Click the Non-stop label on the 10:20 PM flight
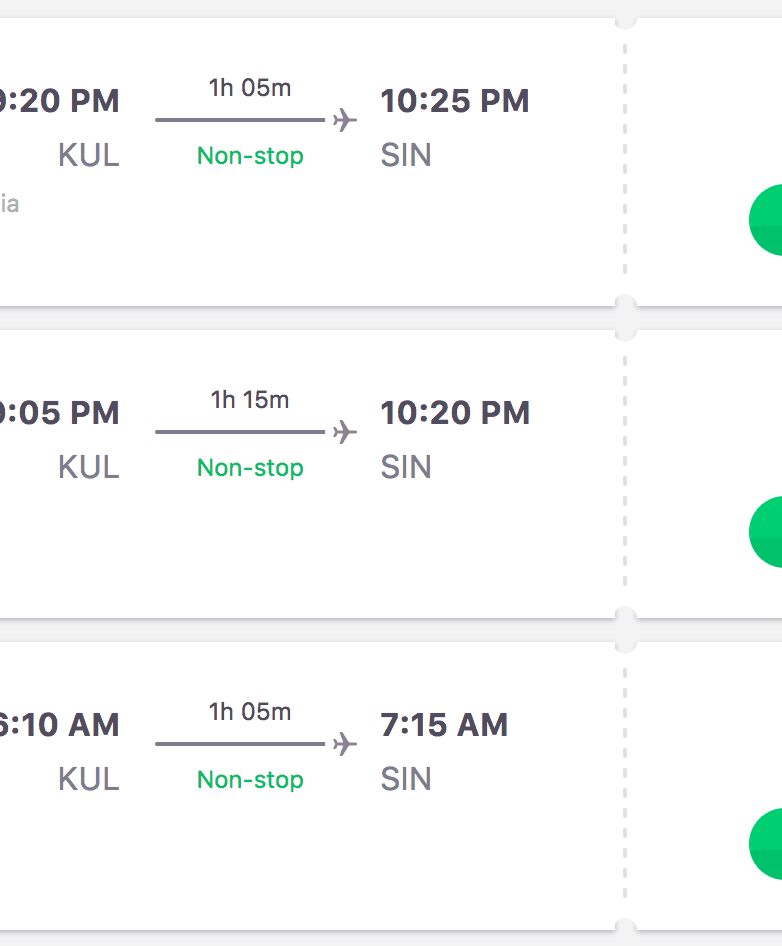Screen dimensions: 782x946 click(250, 468)
